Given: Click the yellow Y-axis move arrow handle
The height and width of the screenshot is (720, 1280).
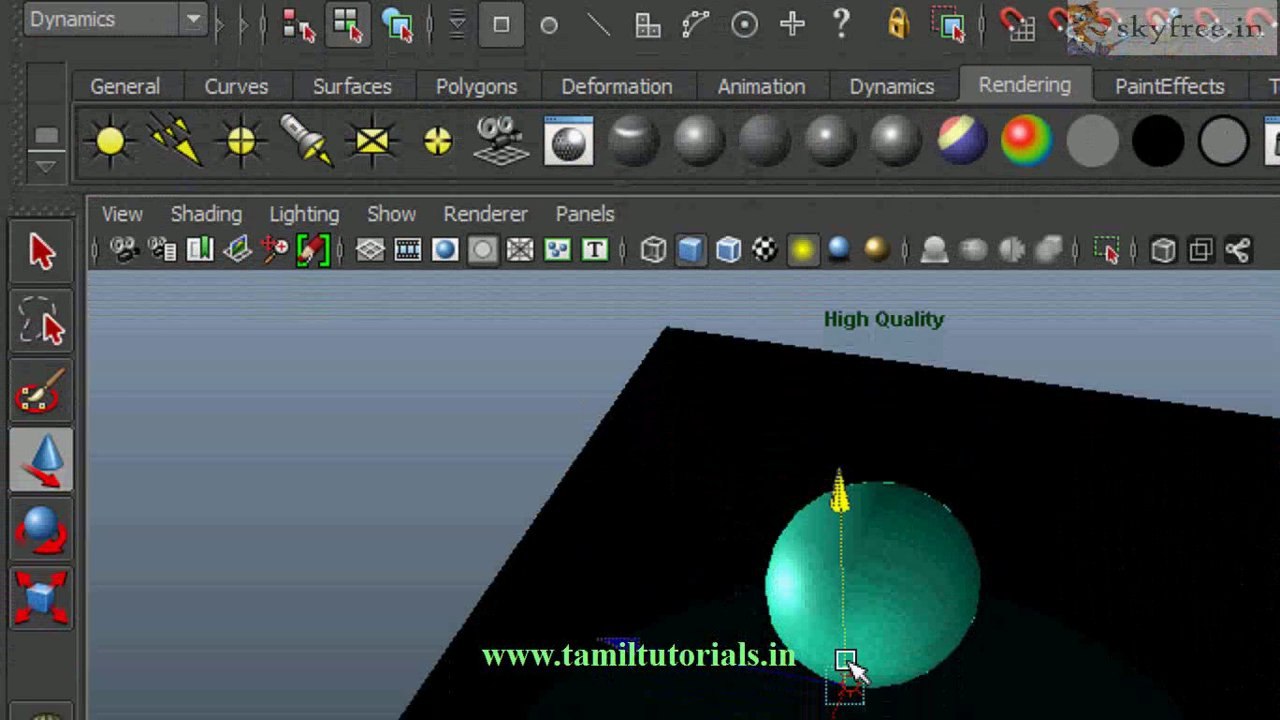Looking at the screenshot, I should (839, 493).
